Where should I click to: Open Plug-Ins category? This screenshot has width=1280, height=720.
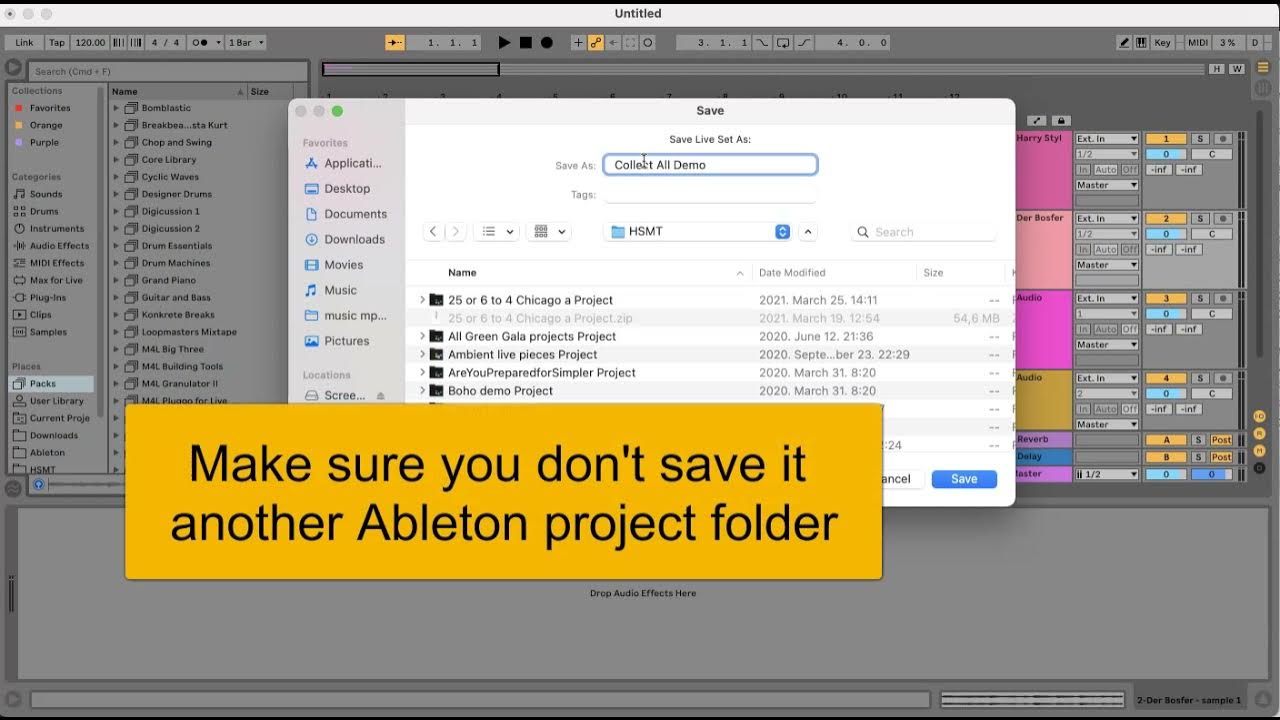(x=48, y=297)
